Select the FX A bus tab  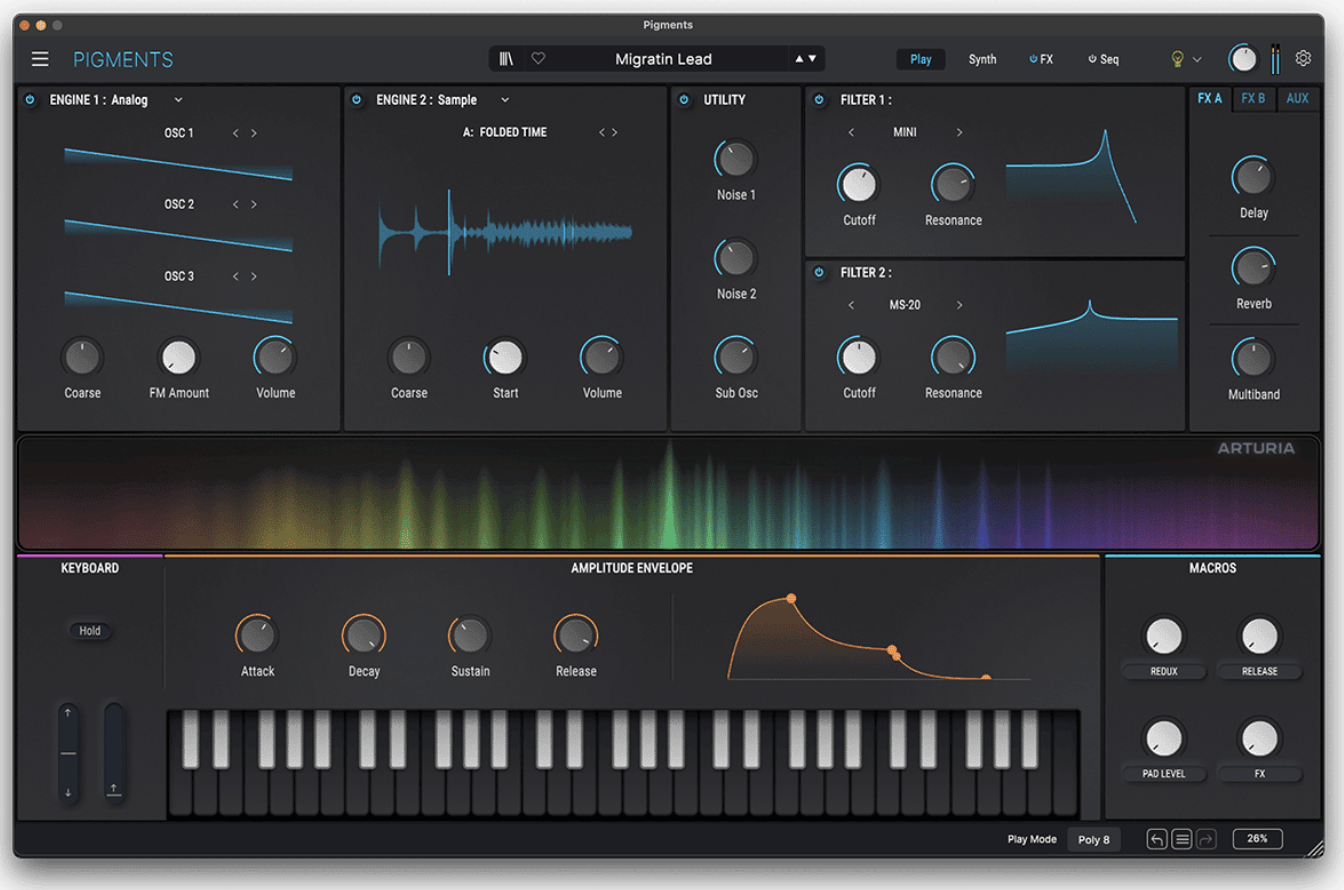pos(1210,98)
